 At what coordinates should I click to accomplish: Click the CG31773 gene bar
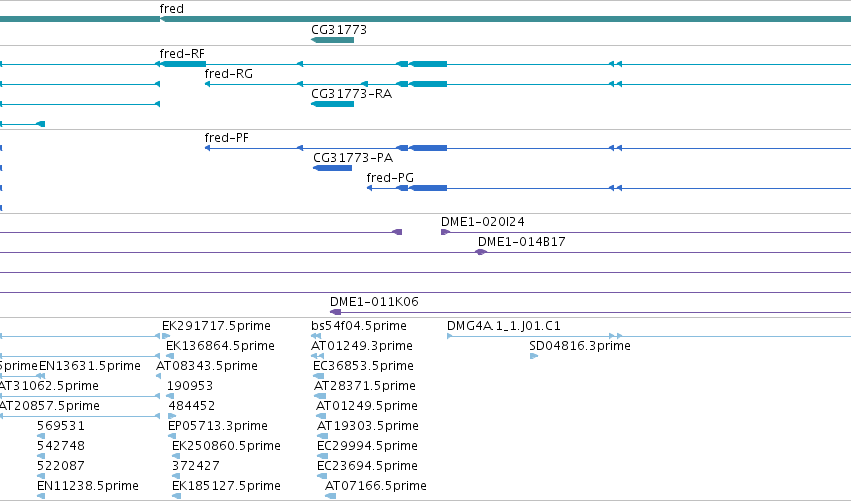pyautogui.click(x=332, y=40)
